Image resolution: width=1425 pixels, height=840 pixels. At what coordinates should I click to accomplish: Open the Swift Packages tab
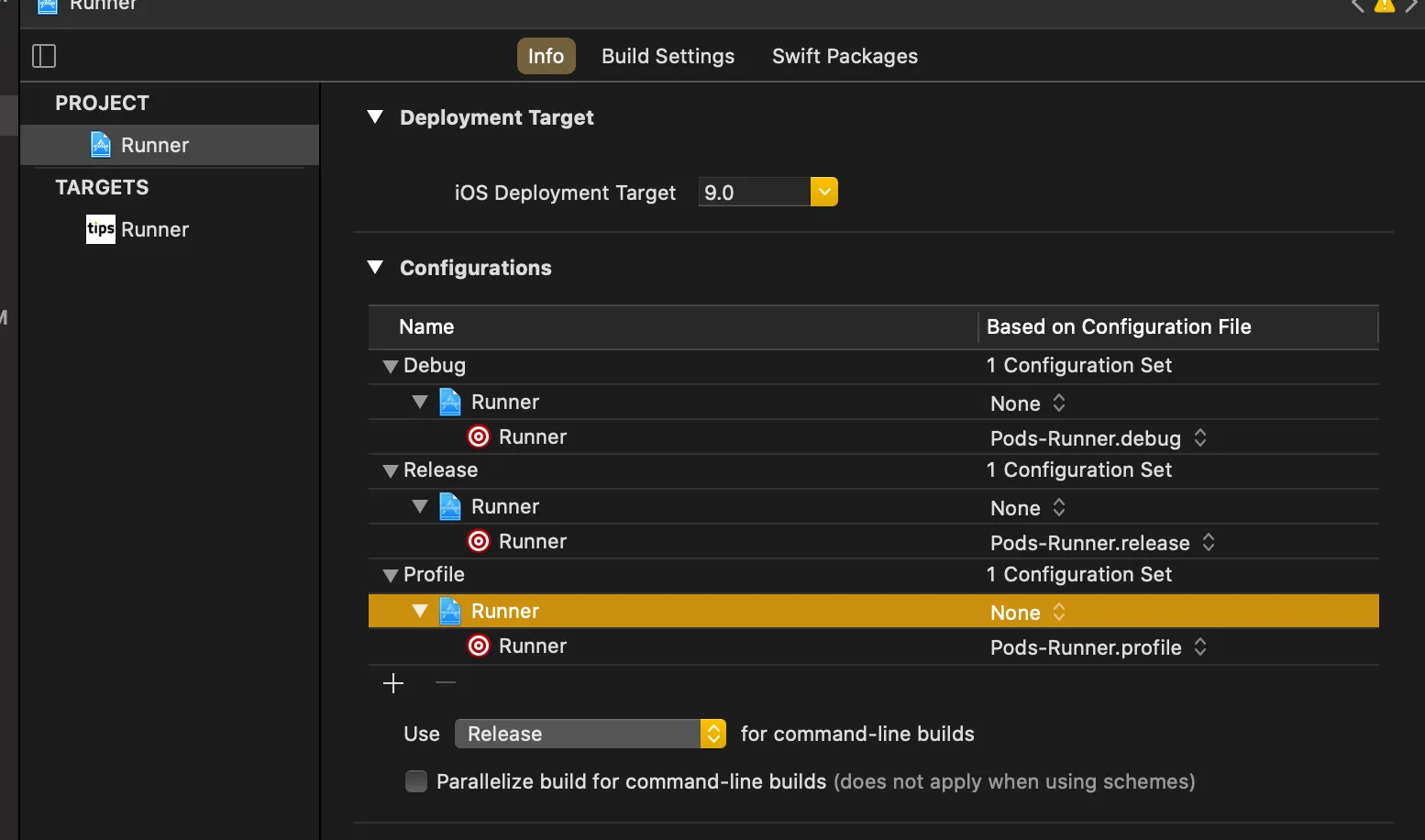pyautogui.click(x=845, y=56)
